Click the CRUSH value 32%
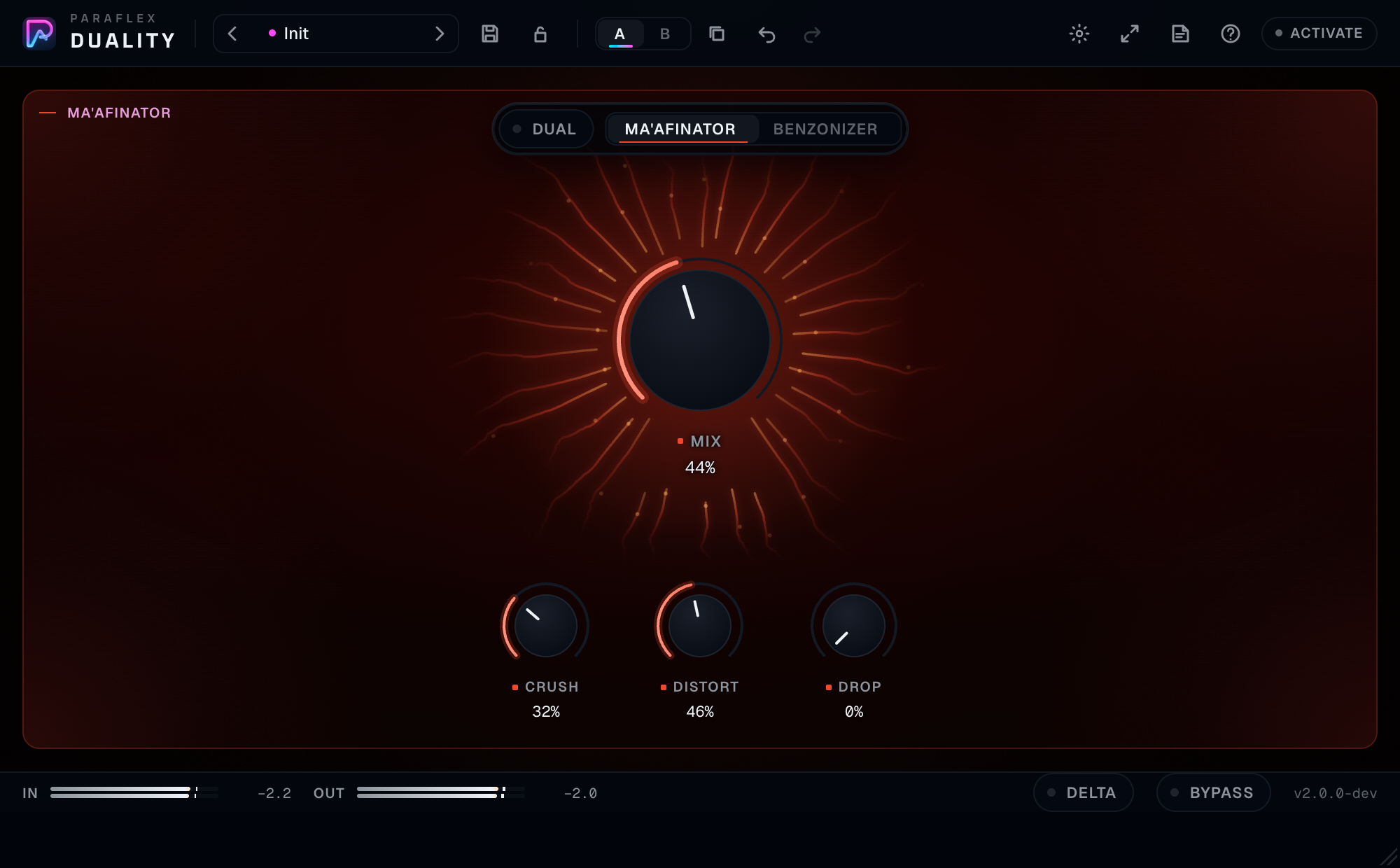1400x868 pixels. click(546, 712)
